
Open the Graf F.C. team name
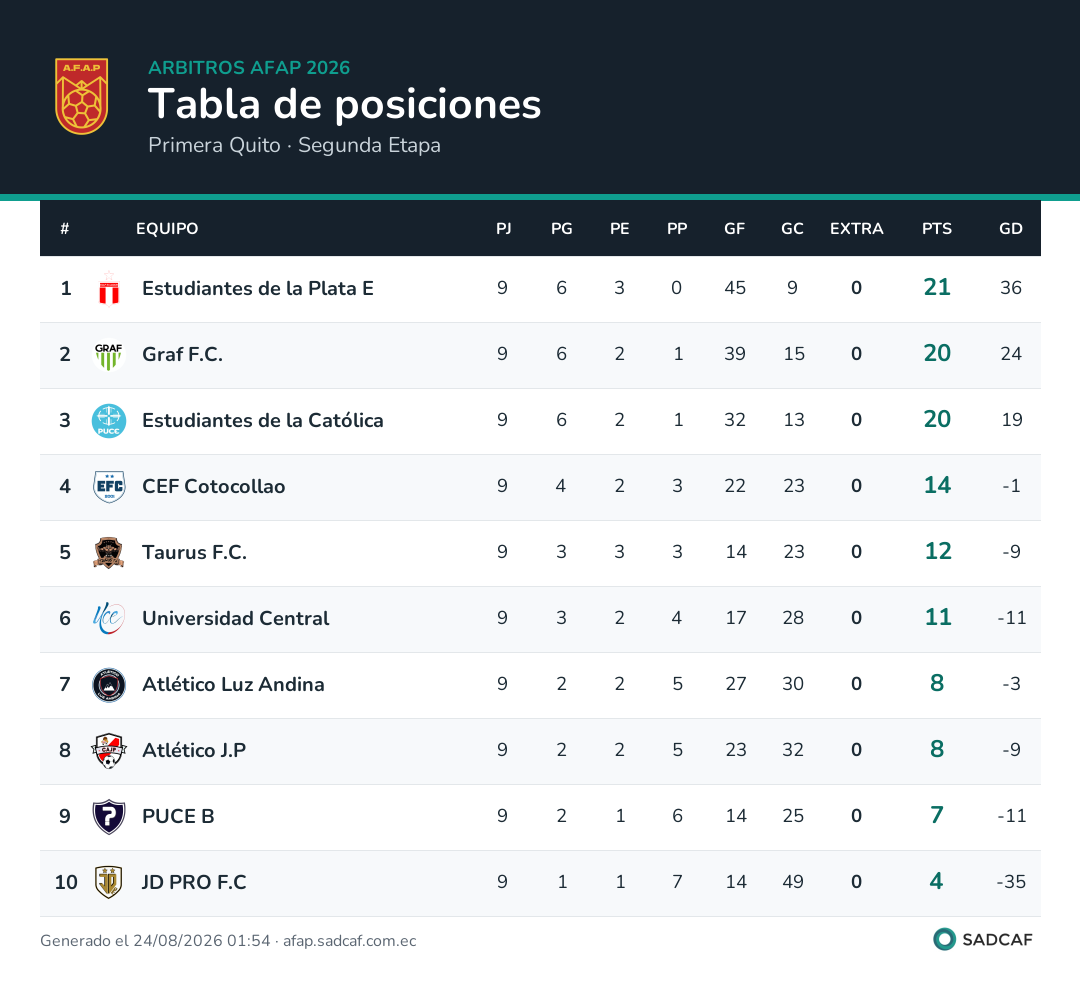coord(183,354)
